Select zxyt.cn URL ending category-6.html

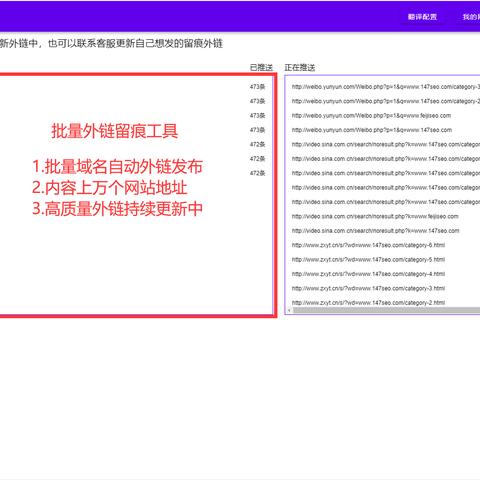coord(368,245)
